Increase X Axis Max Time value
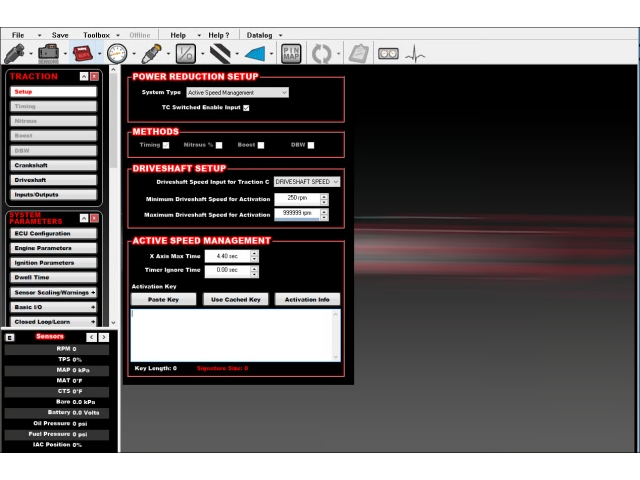This screenshot has width=640, height=480. tap(254, 253)
